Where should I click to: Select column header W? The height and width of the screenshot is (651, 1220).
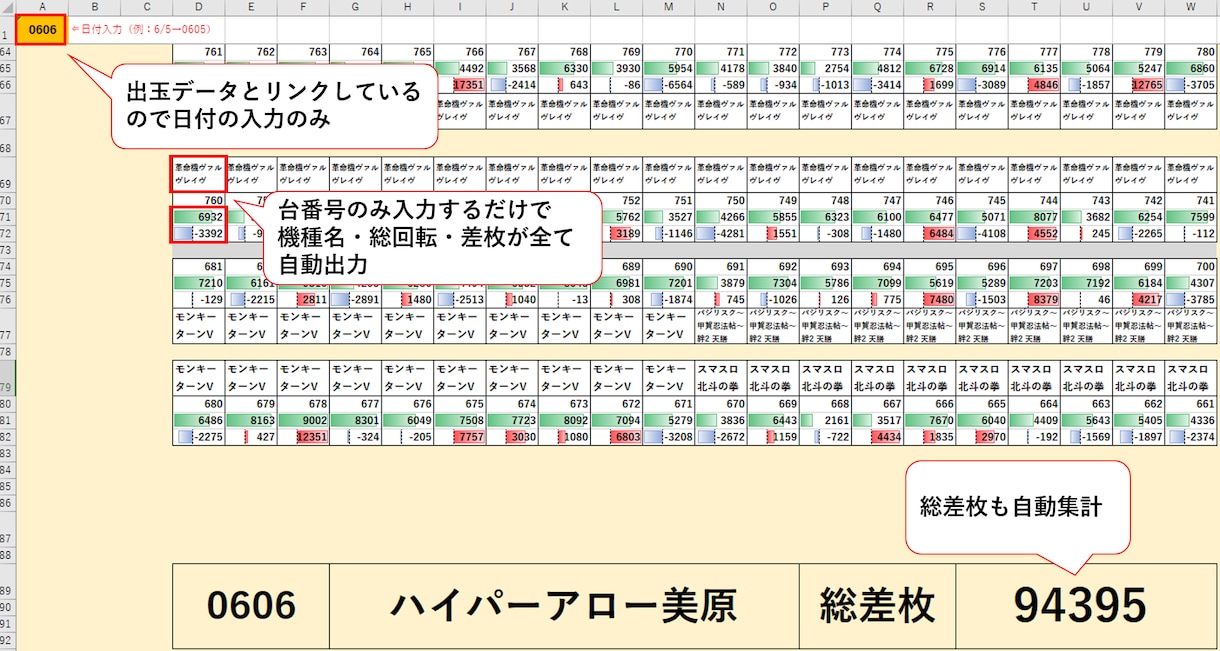[1191, 7]
